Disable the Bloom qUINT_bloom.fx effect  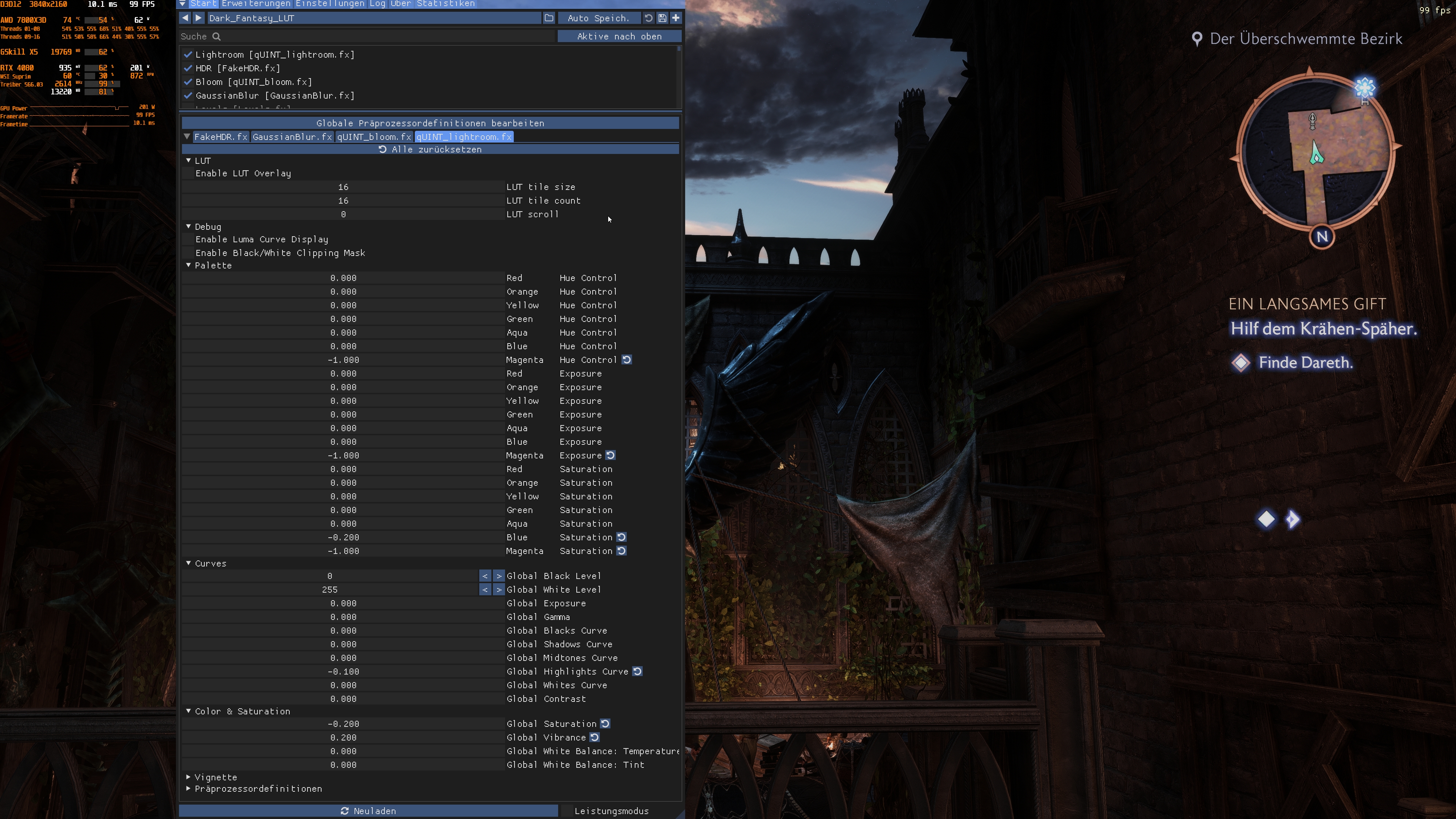pos(188,82)
